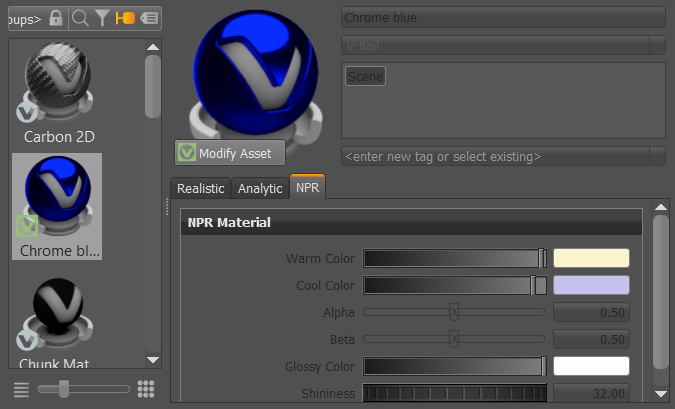Open the V-Ball preview scene dropdown
This screenshot has width=675, height=409.
point(503,45)
